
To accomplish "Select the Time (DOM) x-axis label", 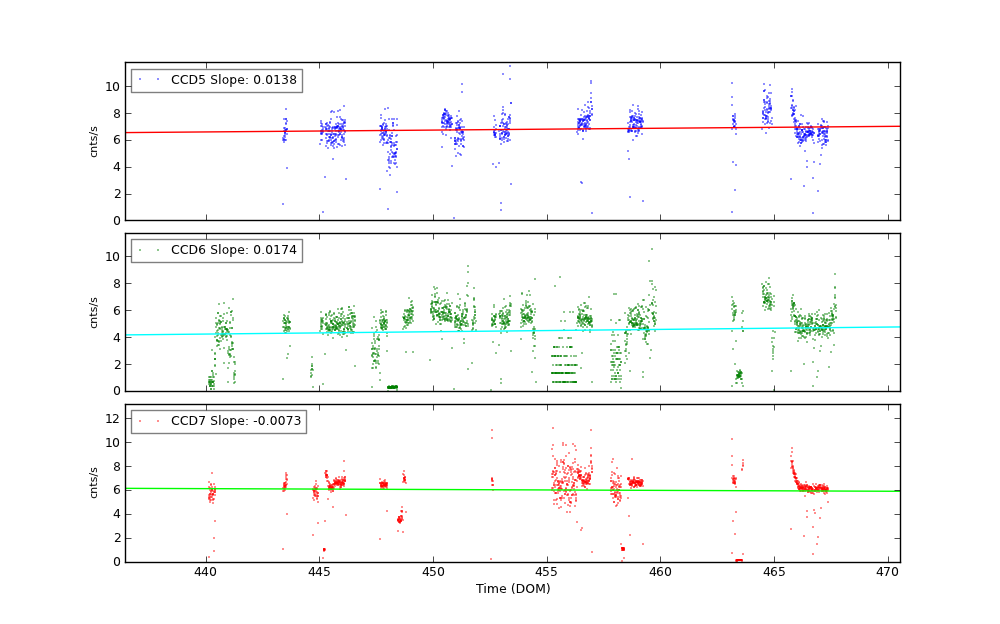I will coord(512,589).
